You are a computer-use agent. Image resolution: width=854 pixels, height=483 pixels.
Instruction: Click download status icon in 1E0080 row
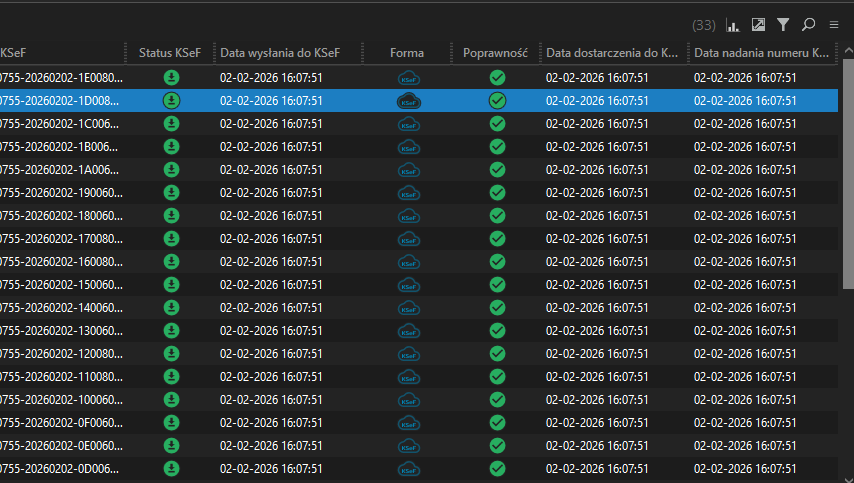tap(171, 77)
